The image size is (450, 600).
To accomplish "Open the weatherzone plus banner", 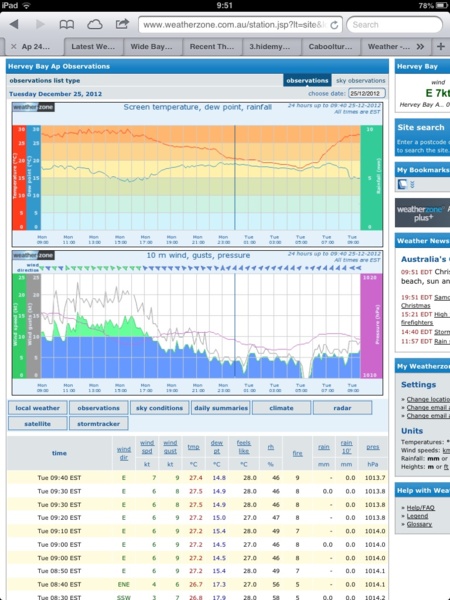I will pyautogui.click(x=422, y=213).
